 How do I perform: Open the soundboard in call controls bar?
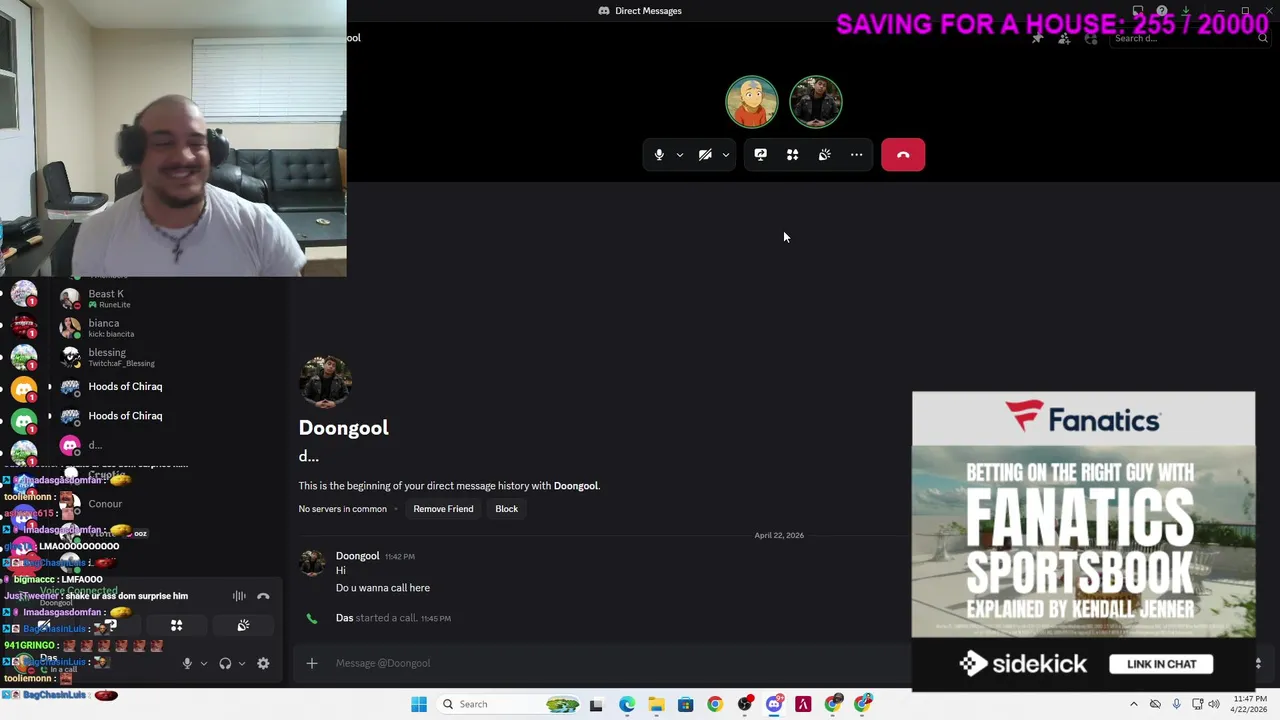tap(824, 155)
